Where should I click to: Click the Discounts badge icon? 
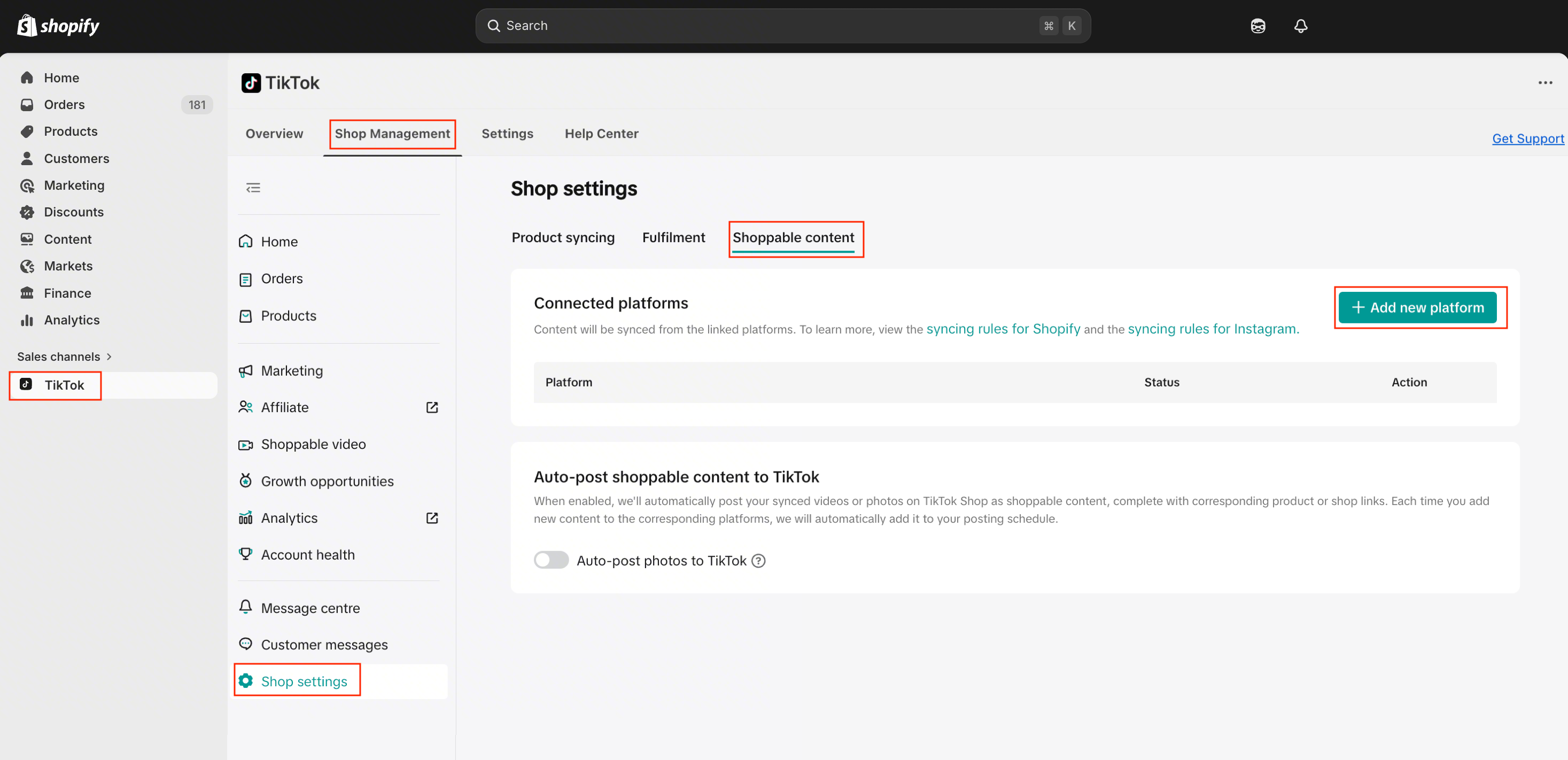coord(27,212)
